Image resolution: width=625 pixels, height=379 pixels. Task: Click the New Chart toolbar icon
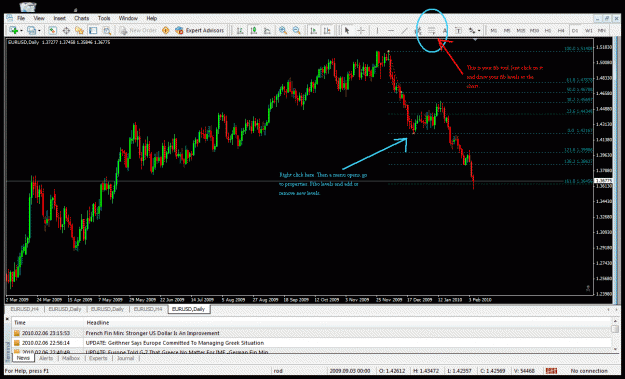13,30
